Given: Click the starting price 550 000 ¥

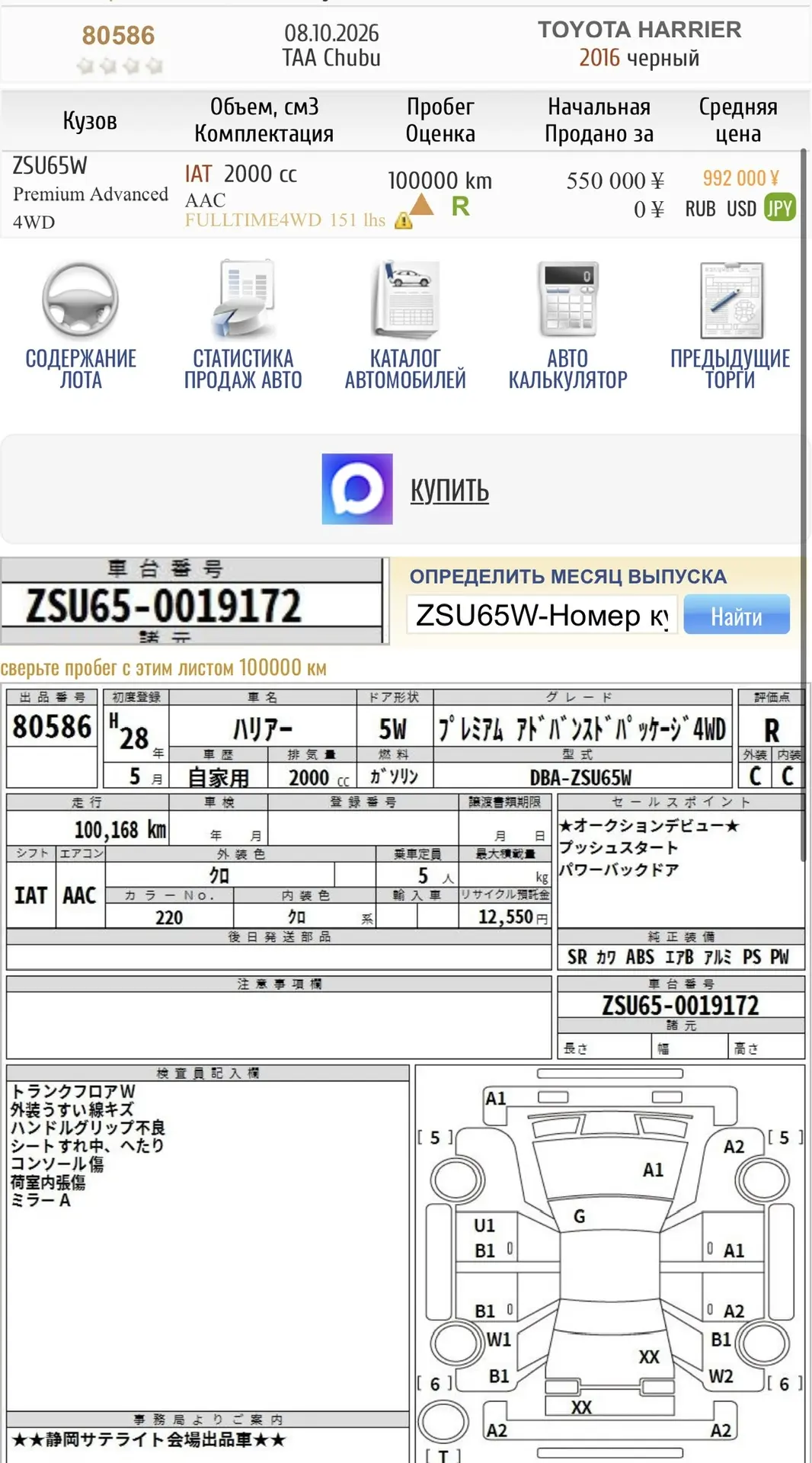Looking at the screenshot, I should [615, 181].
